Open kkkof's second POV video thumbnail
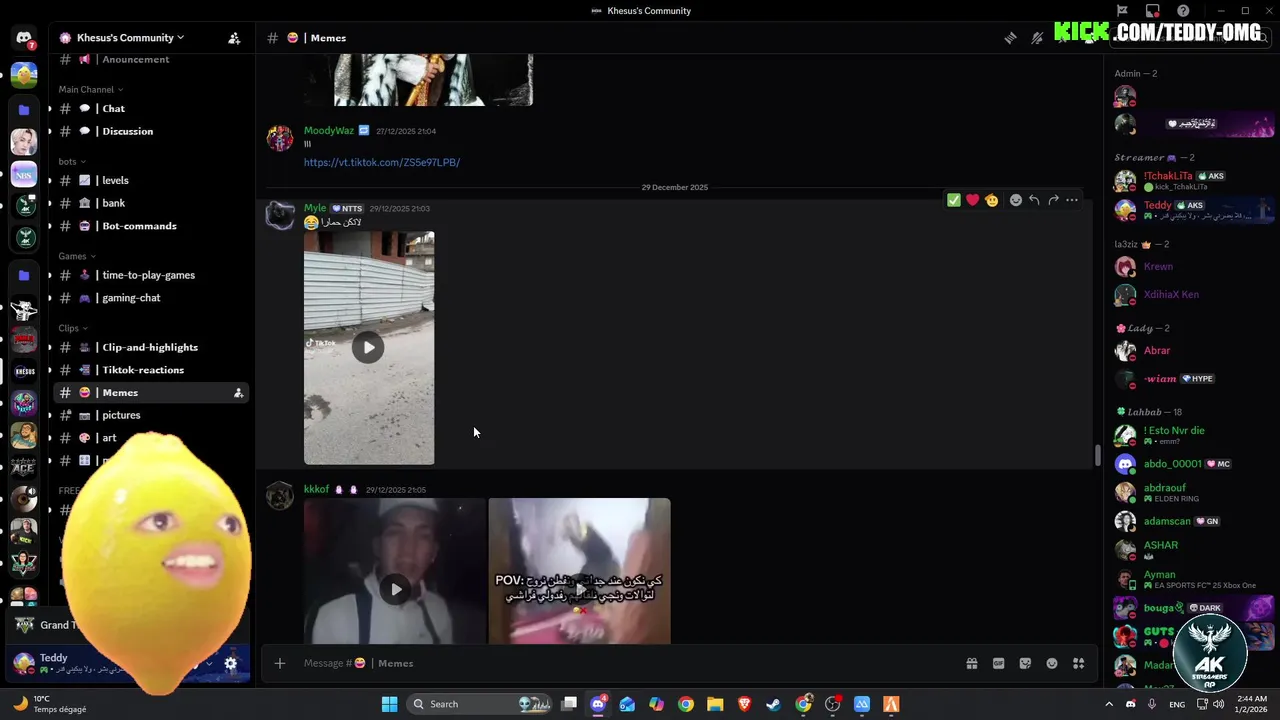The width and height of the screenshot is (1280, 720). (x=579, y=571)
